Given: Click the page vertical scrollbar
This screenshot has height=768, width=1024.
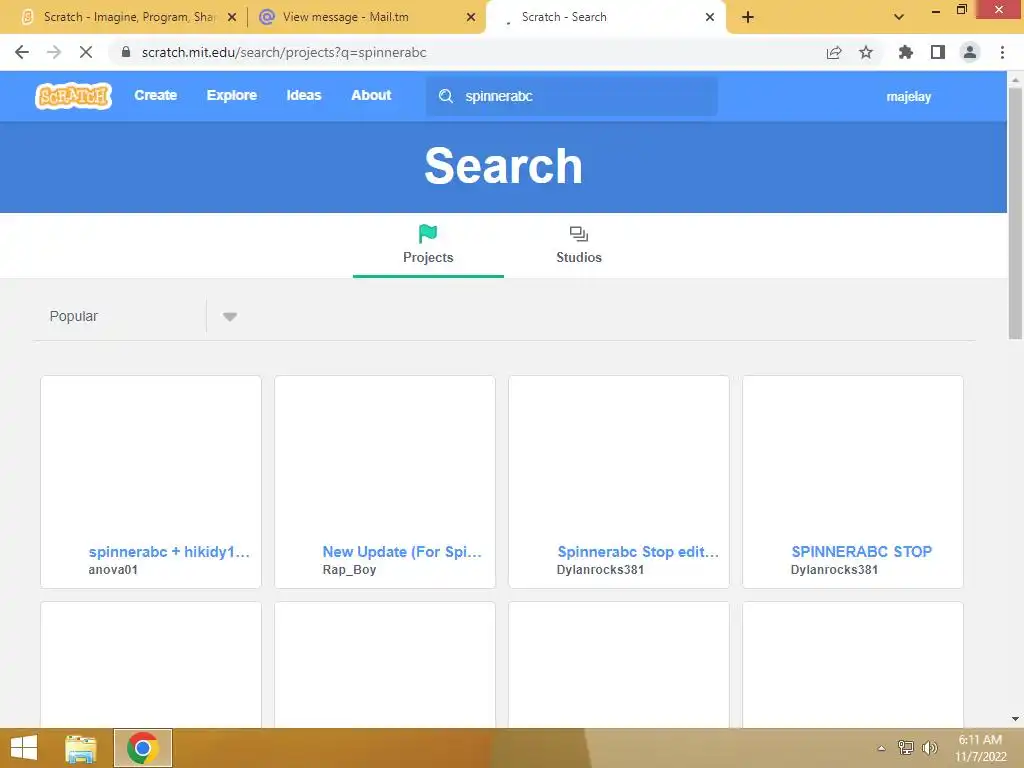Looking at the screenshot, I should coord(1015,213).
